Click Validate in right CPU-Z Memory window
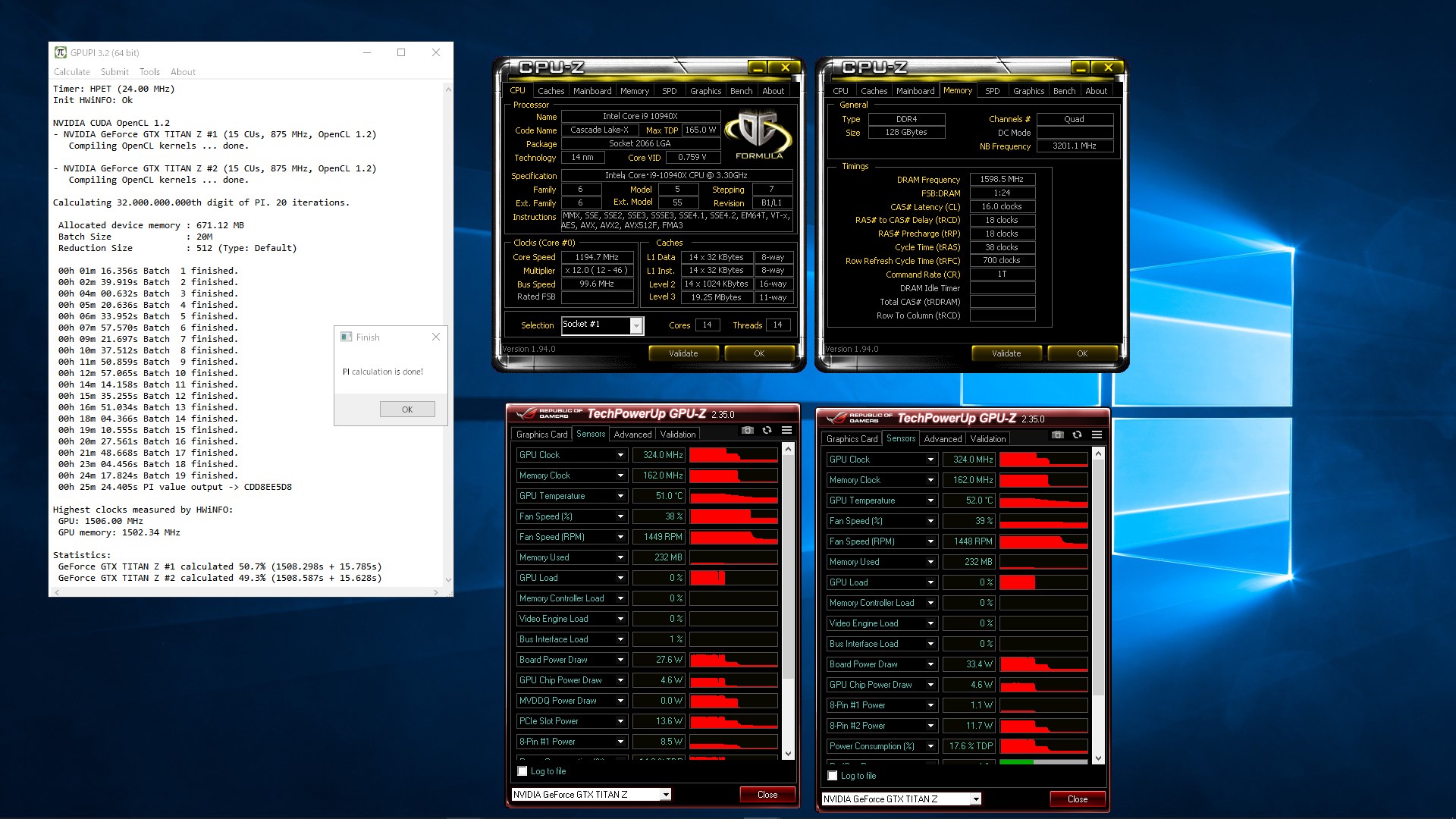The height and width of the screenshot is (819, 1456). click(1006, 353)
